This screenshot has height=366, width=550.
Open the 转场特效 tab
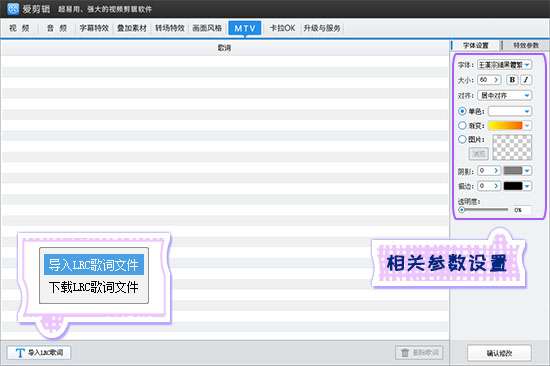[170, 28]
